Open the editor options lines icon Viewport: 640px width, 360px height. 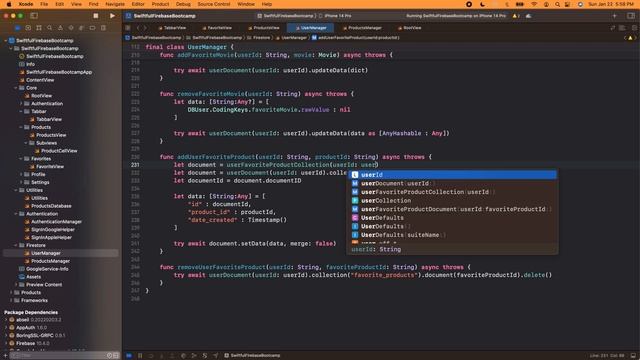[x=622, y=28]
